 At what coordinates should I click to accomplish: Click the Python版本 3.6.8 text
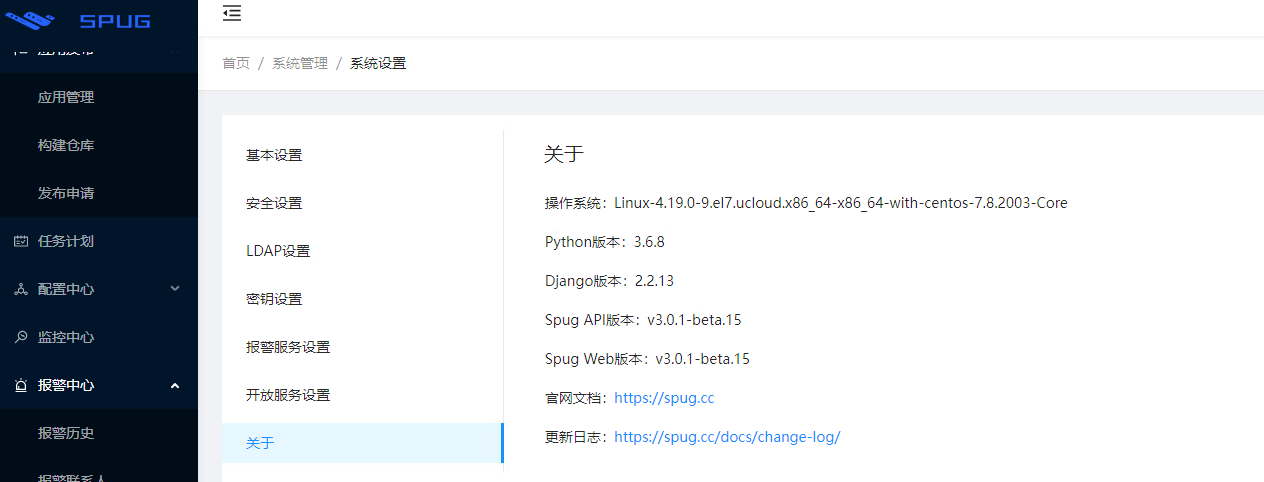(605, 242)
